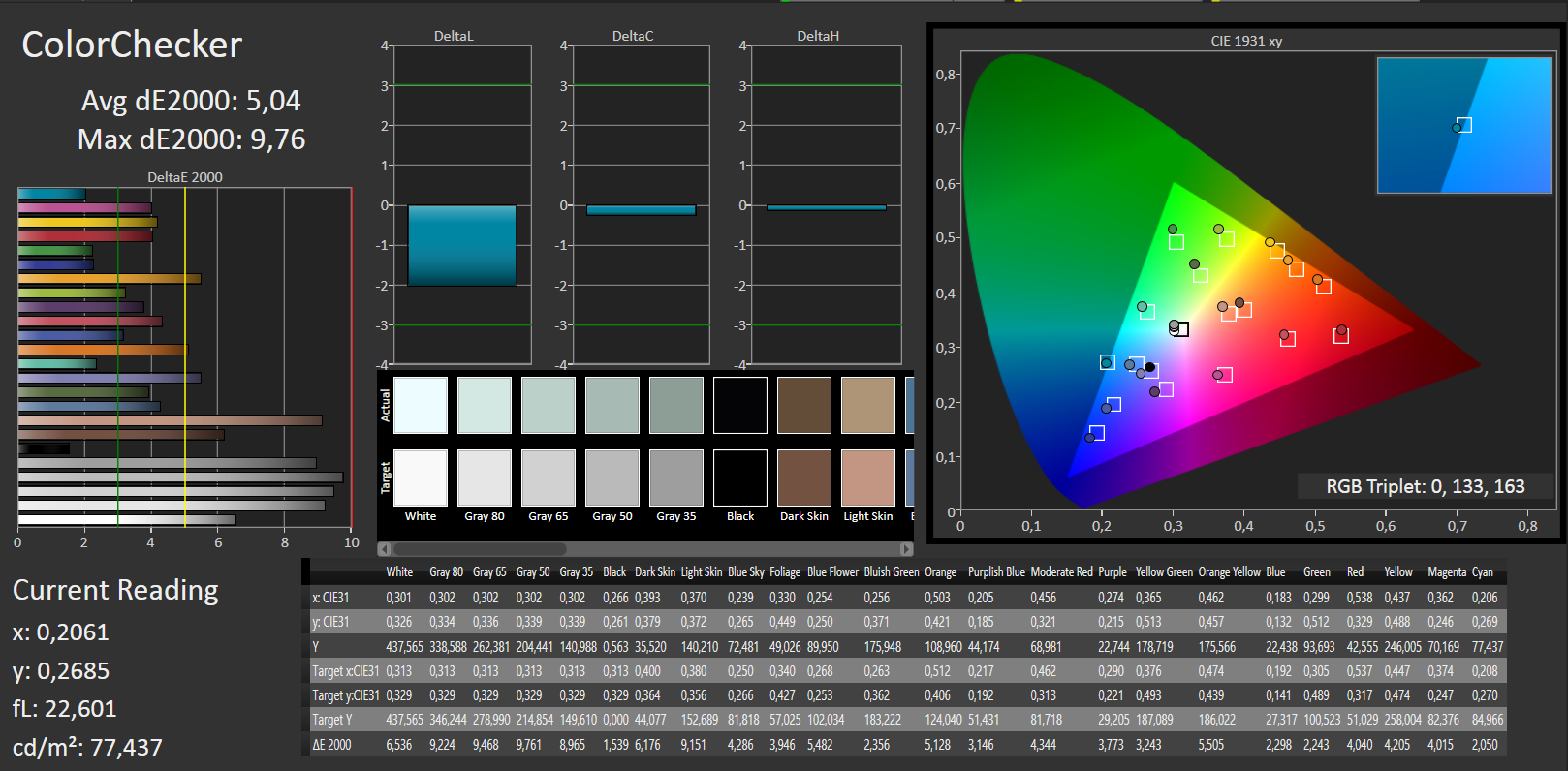Click the zoomed inset in the CIE 1931 chart
This screenshot has width=1568, height=771.
pos(1463,125)
